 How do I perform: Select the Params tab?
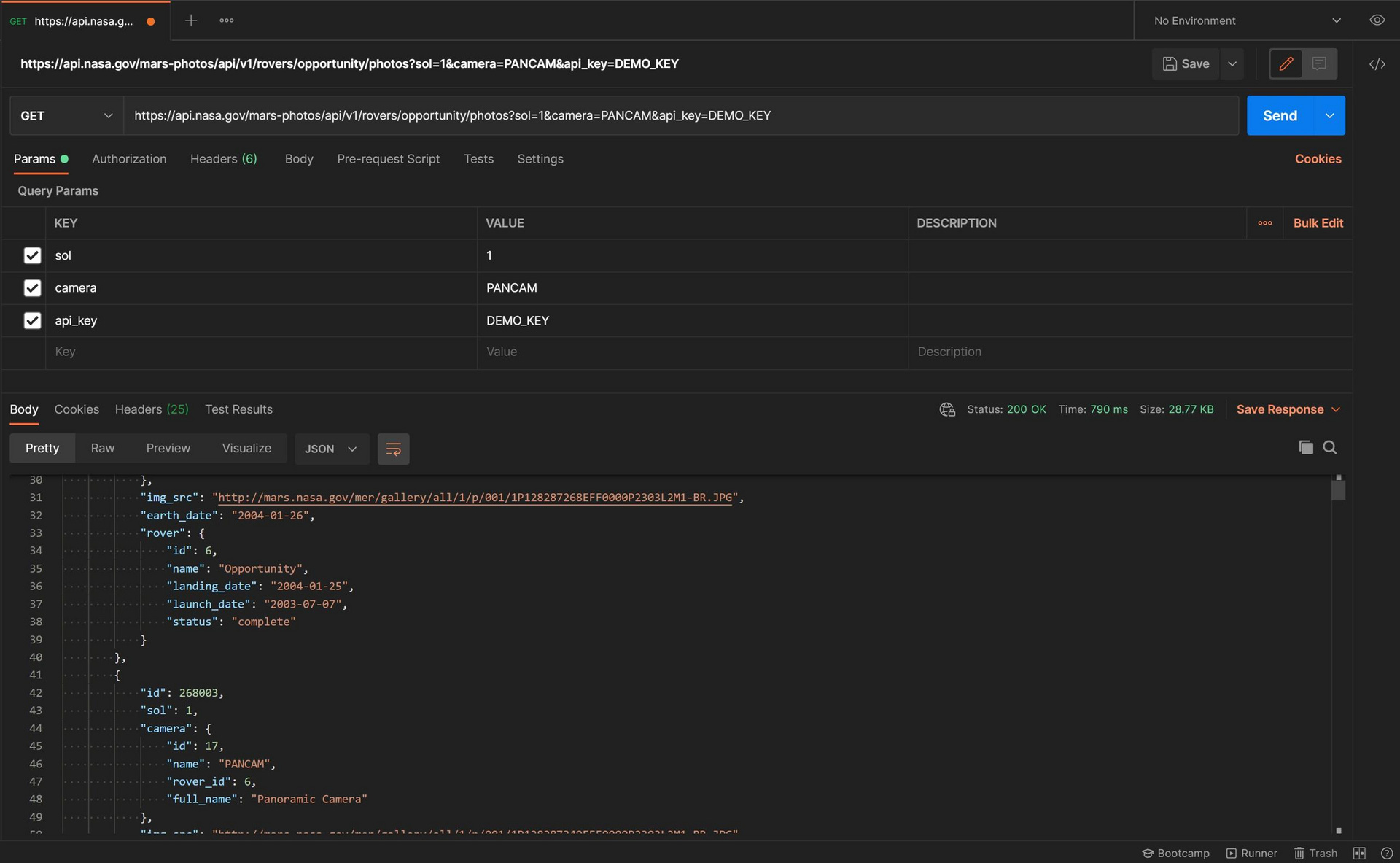pos(41,159)
